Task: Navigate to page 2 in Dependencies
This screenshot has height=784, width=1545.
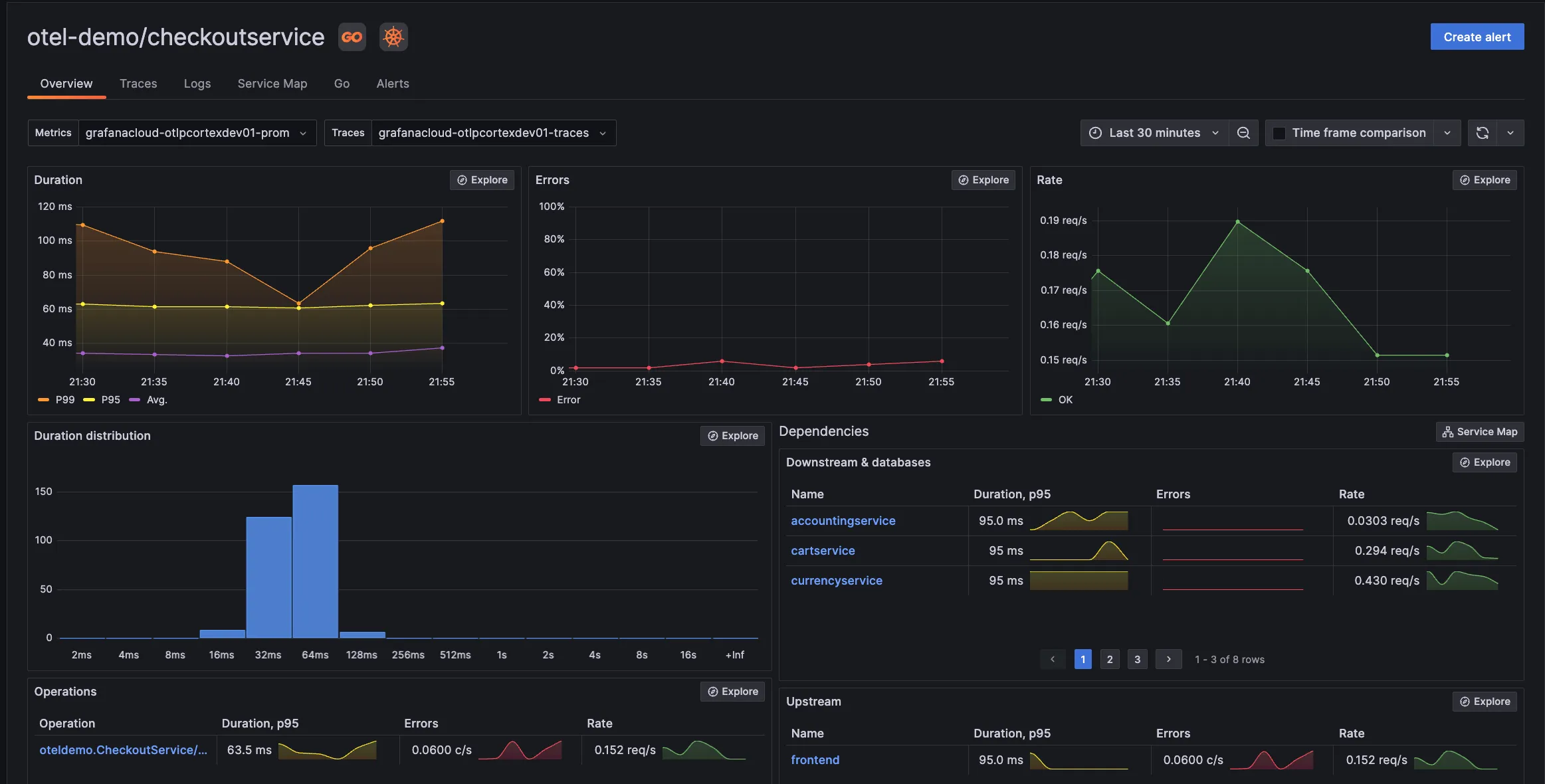Action: pyautogui.click(x=1110, y=659)
